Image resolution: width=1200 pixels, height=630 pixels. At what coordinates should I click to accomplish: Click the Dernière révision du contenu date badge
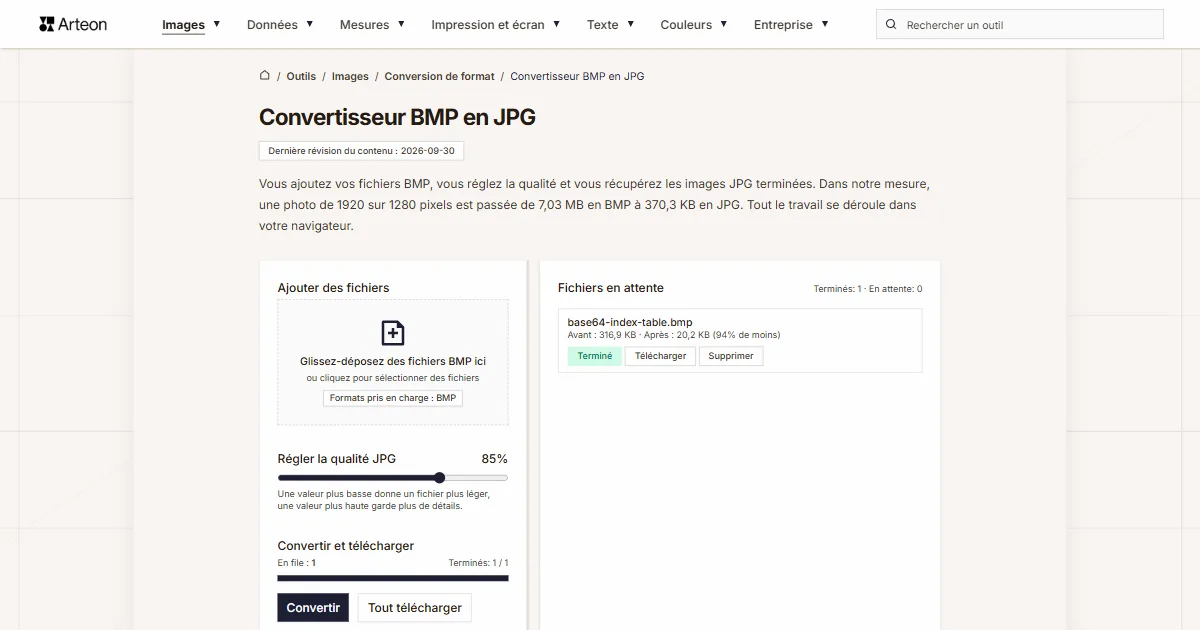[x=361, y=151]
